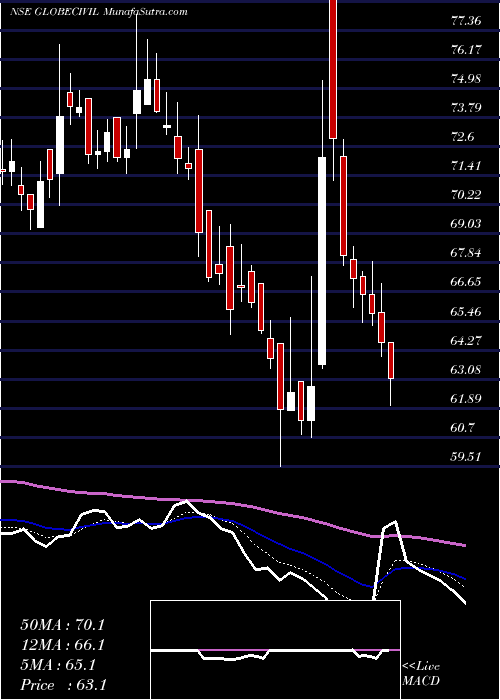This screenshot has height=700, width=500.
Task: Click the Price : 63.1 readout
Action: point(63,685)
